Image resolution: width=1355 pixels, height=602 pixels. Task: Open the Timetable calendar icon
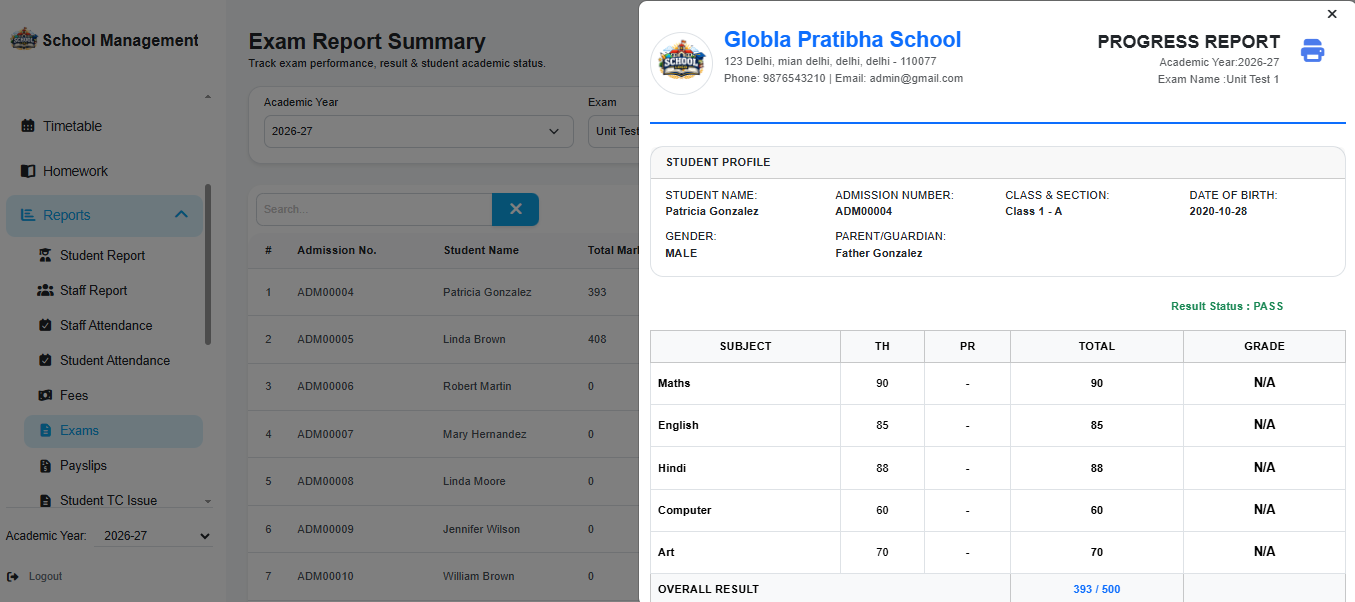click(28, 126)
